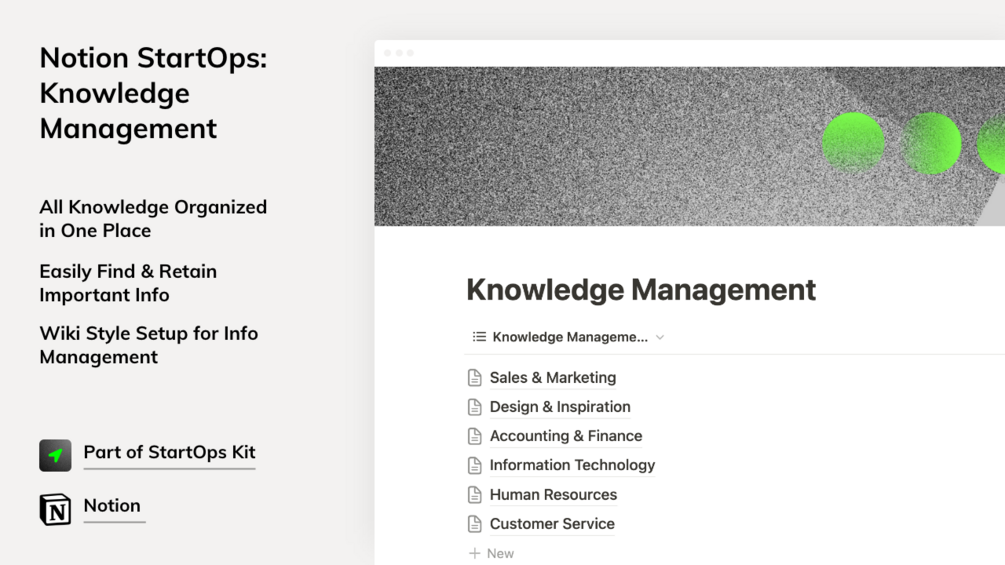Follow the Notion link
The height and width of the screenshot is (565, 1005).
[112, 506]
